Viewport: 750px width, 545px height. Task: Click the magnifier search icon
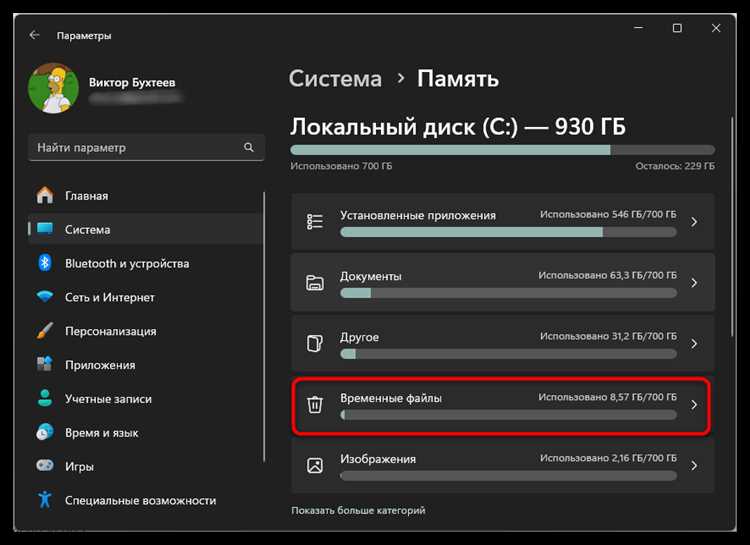click(x=249, y=147)
